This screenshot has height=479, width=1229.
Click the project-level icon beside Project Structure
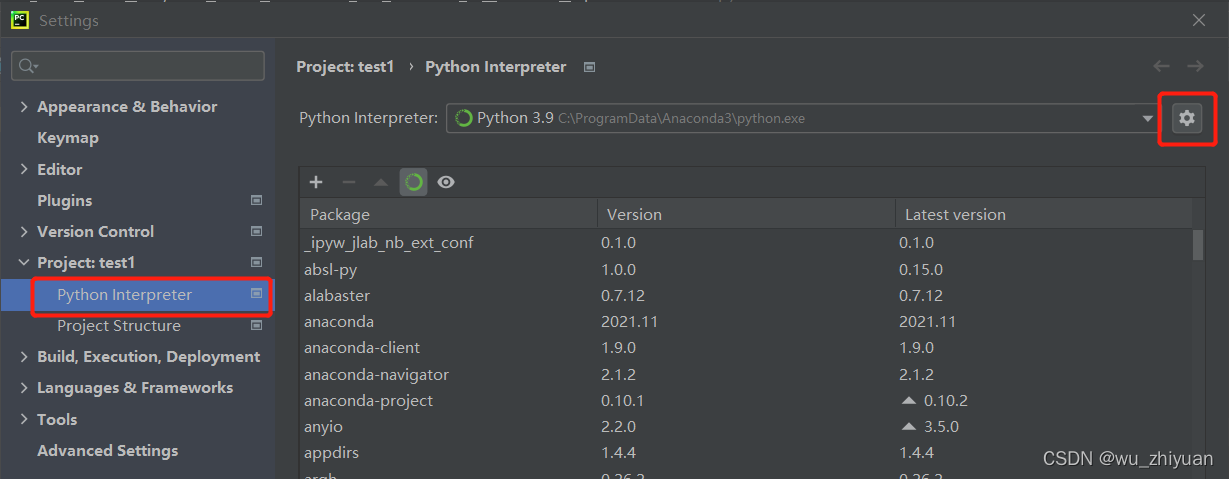point(256,325)
